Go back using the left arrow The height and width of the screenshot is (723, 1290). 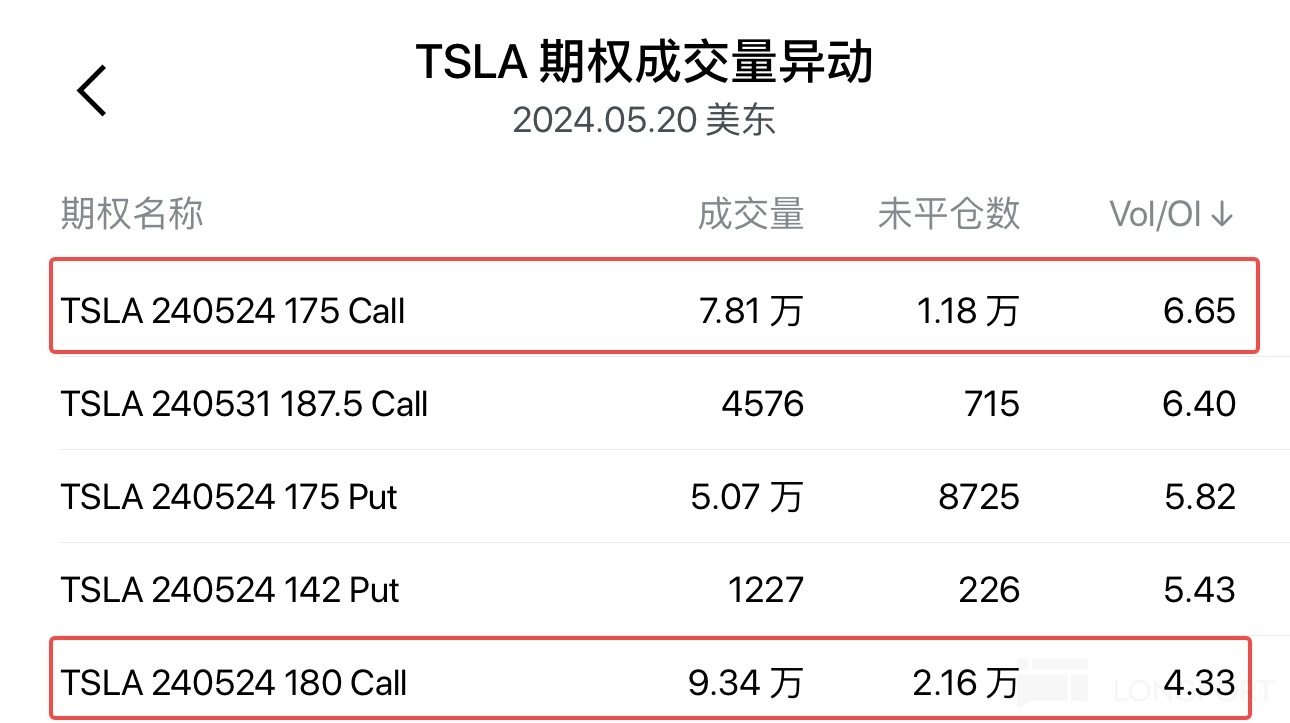[x=92, y=91]
